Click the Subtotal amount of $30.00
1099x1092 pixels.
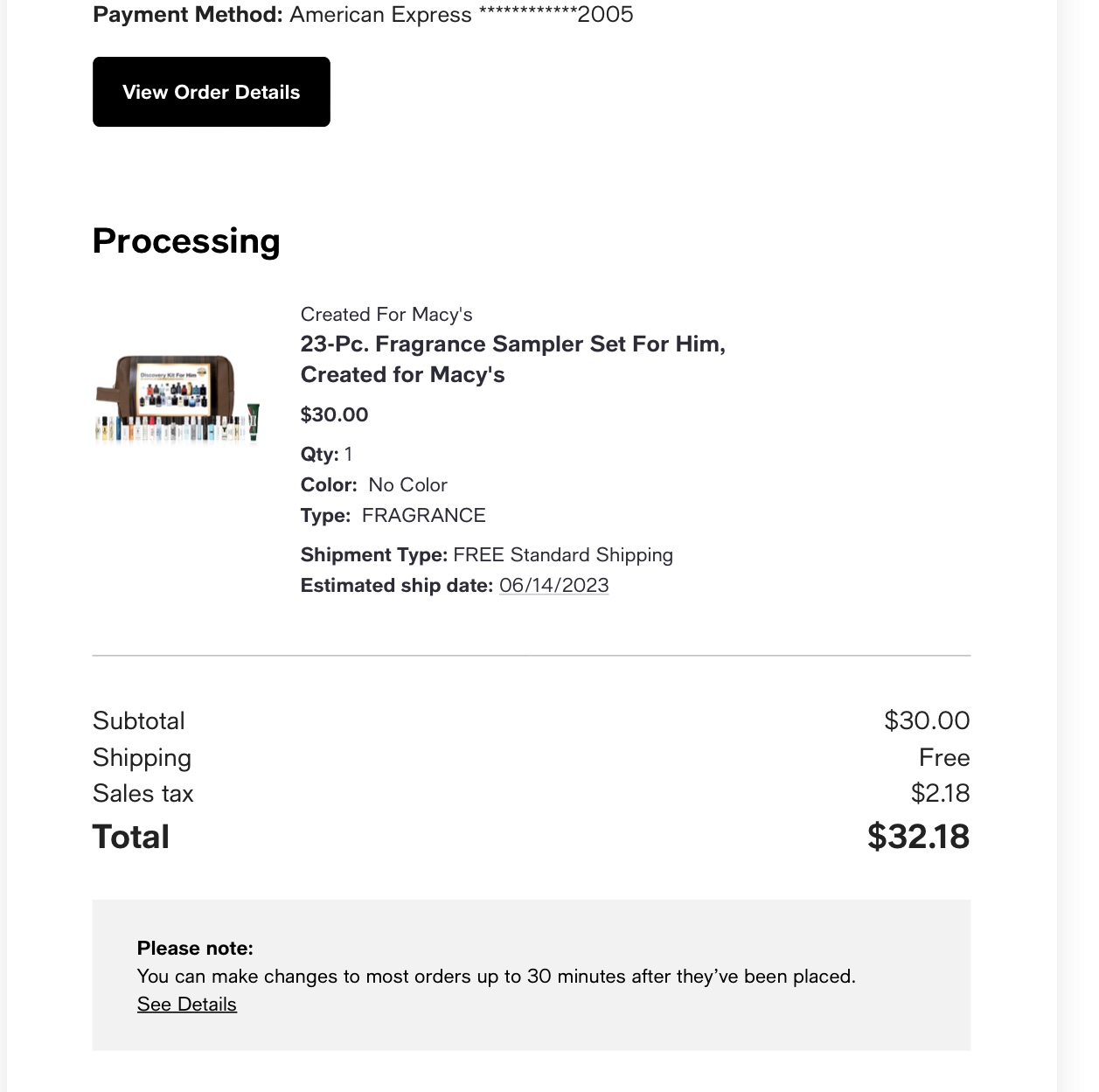[x=926, y=720]
